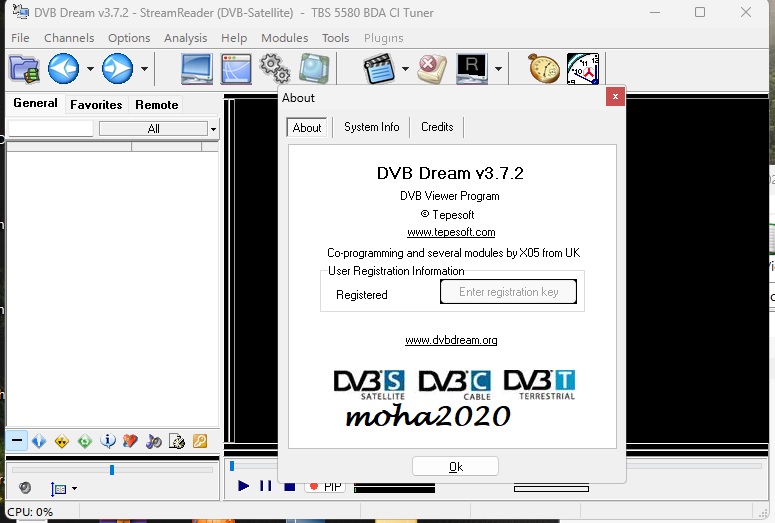Open the Options menu
This screenshot has height=523, width=775.
point(129,38)
